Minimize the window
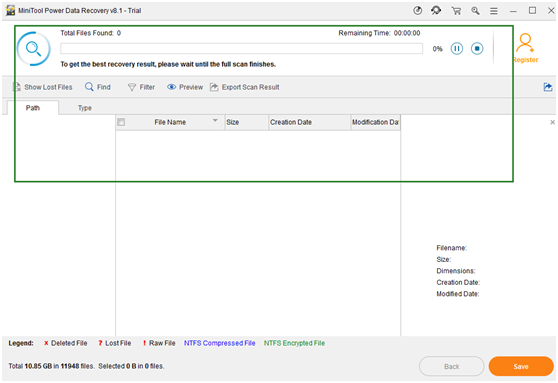This screenshot has height=383, width=558. point(513,11)
